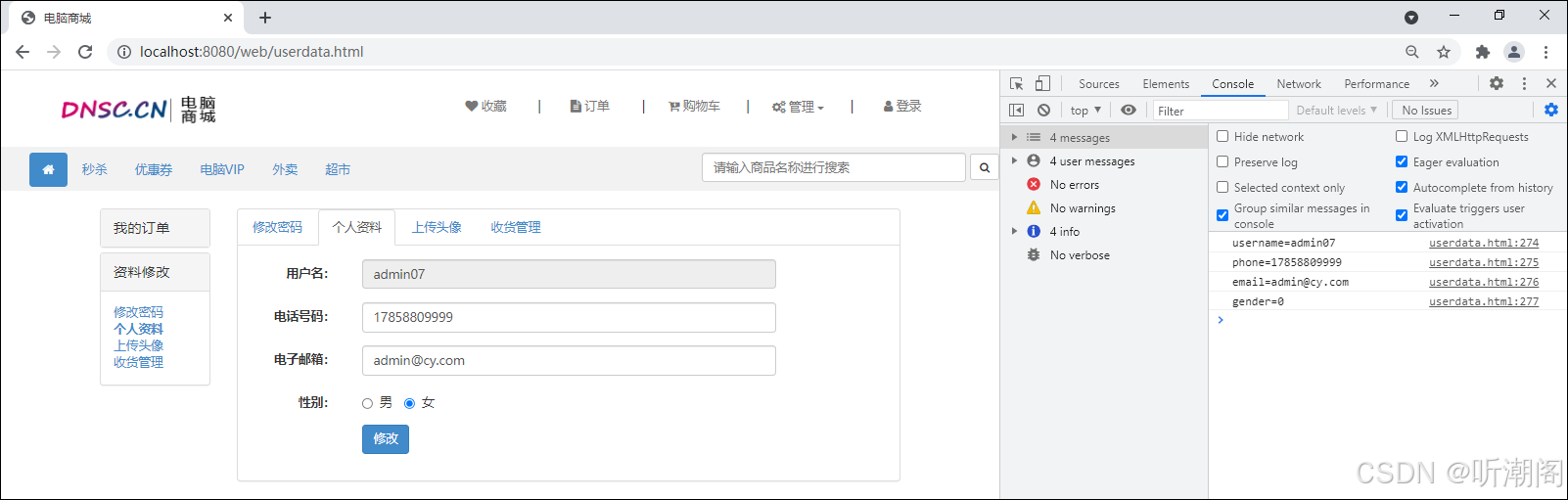Open the Default levels dropdown
This screenshot has height=500, width=1568.
click(x=1336, y=111)
